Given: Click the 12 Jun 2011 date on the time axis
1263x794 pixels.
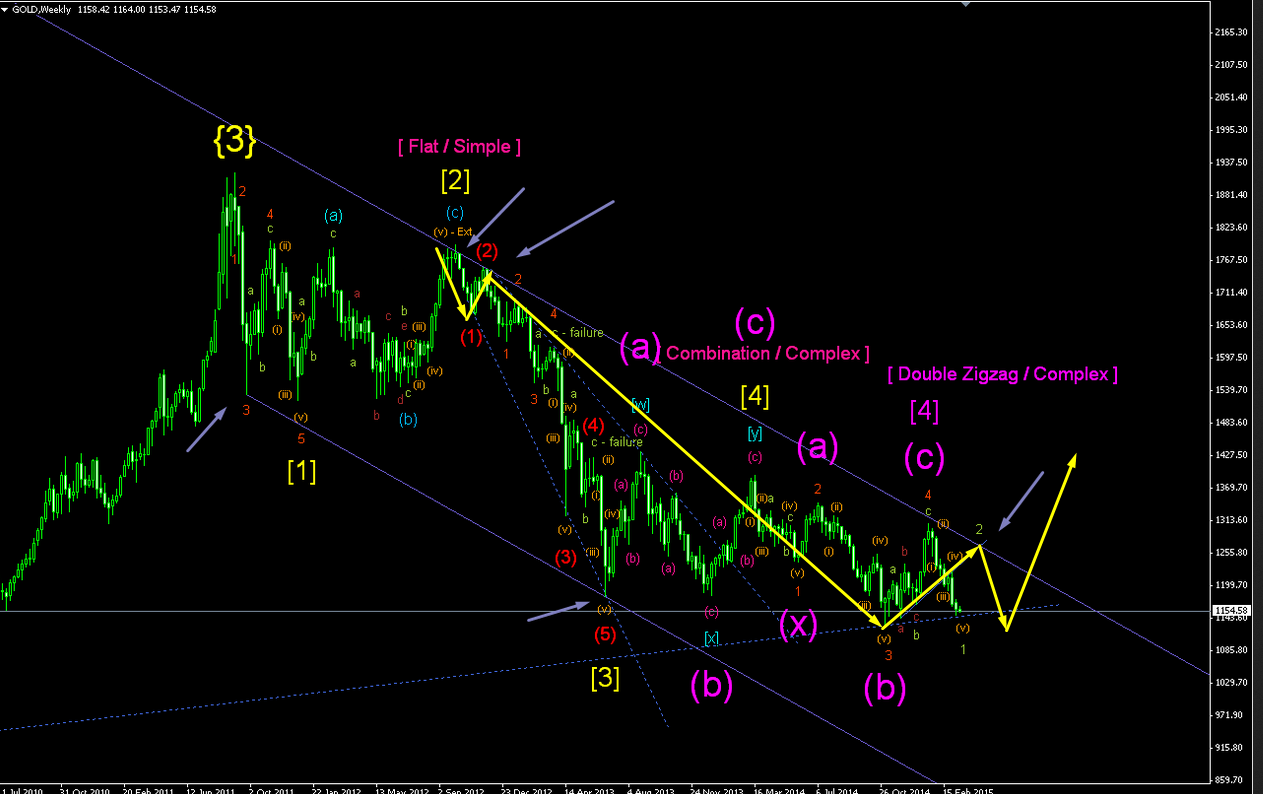Looking at the screenshot, I should (210, 790).
